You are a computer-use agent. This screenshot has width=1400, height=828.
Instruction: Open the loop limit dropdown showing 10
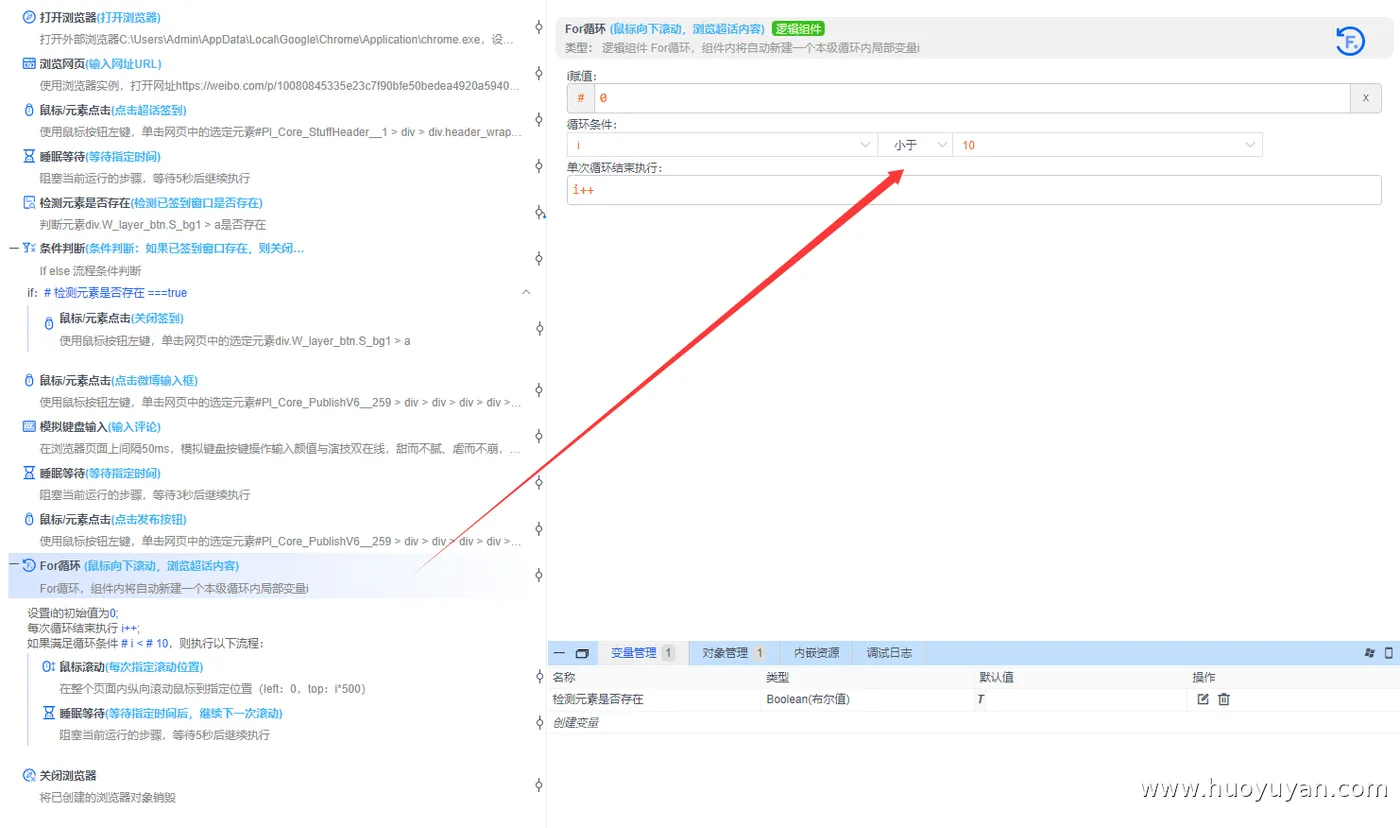1107,145
